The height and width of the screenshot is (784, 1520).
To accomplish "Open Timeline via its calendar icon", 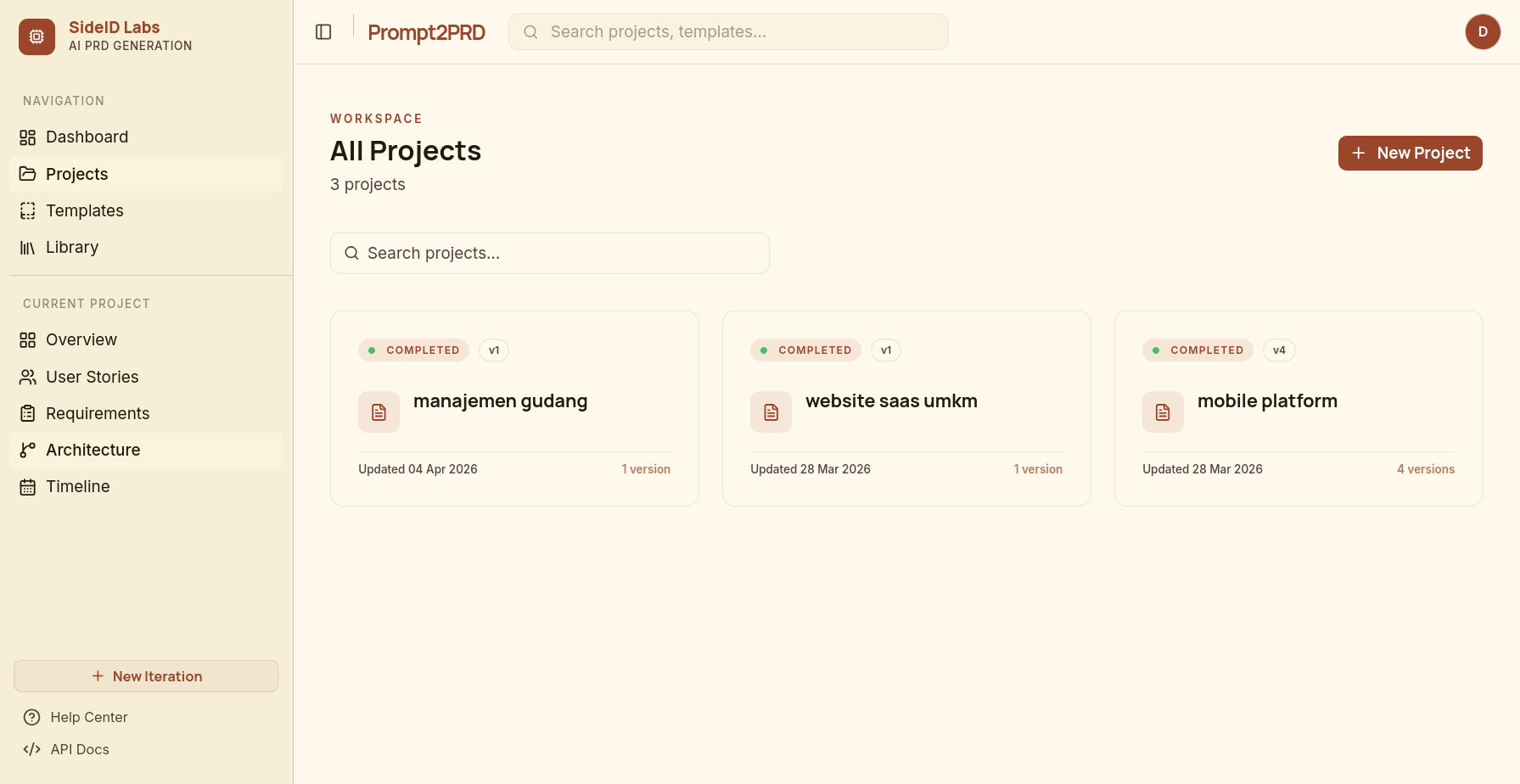I will pos(27,486).
